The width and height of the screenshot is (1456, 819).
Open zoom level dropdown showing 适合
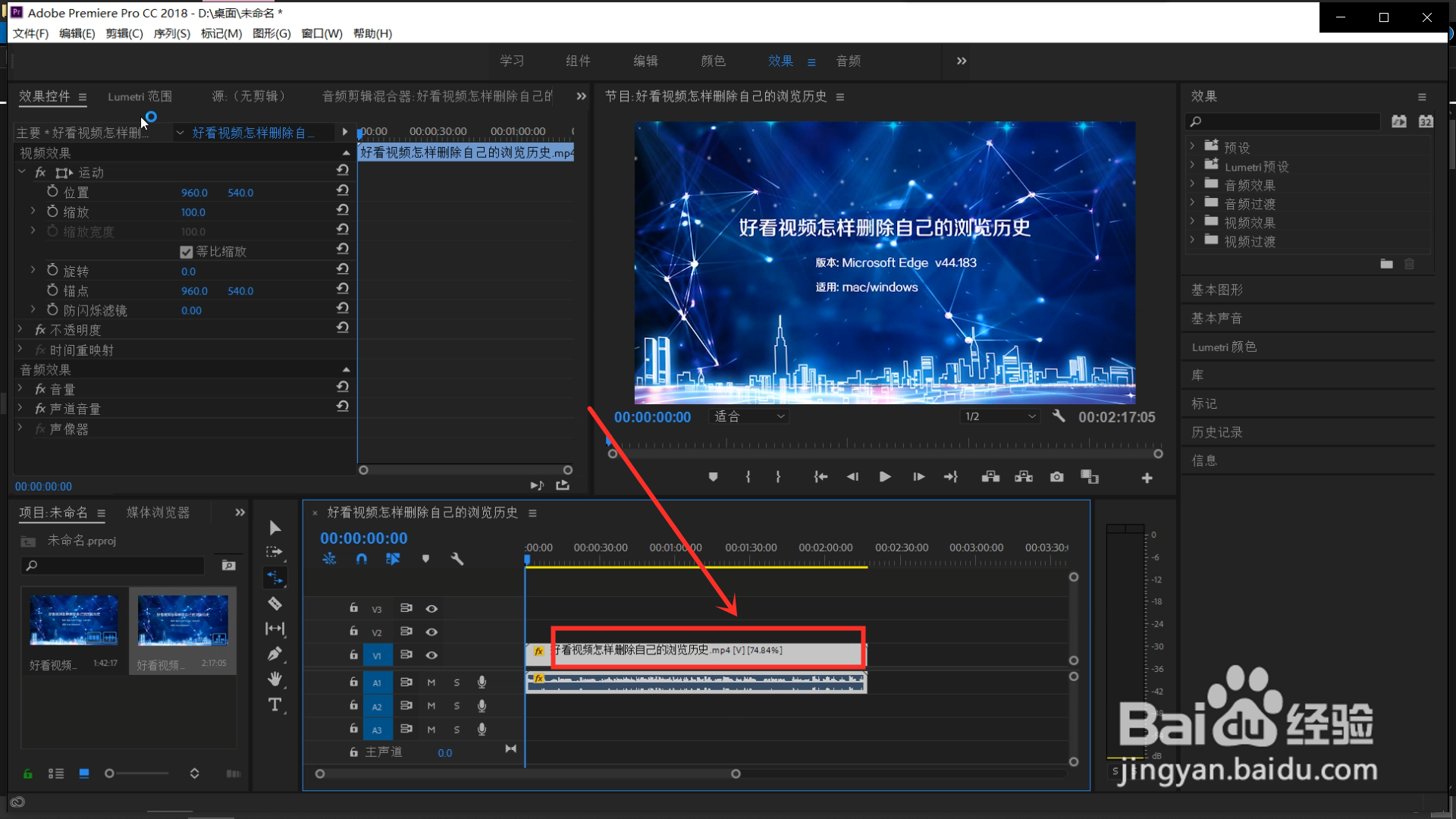(x=749, y=416)
